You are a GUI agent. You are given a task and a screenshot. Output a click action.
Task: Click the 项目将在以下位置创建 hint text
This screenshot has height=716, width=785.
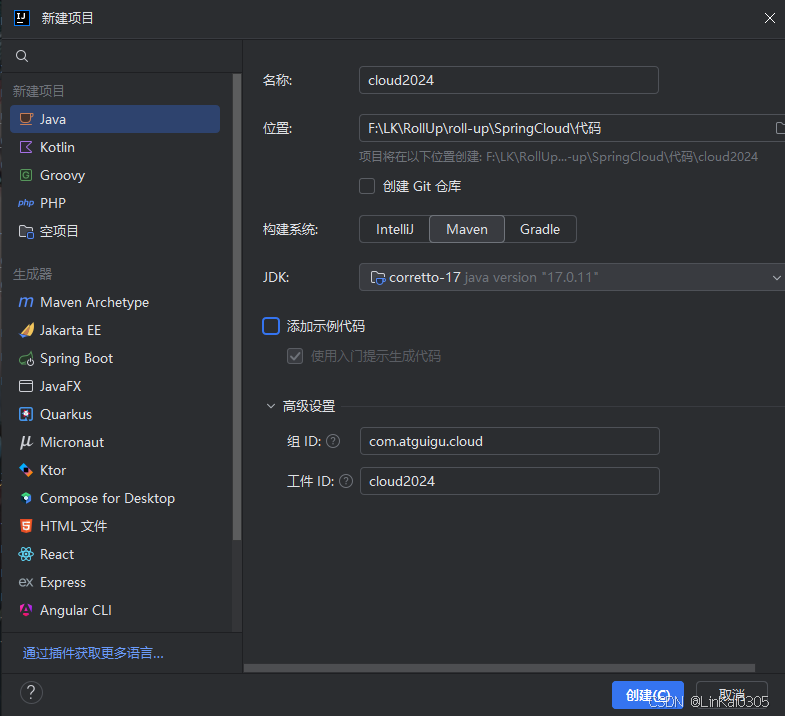(558, 157)
